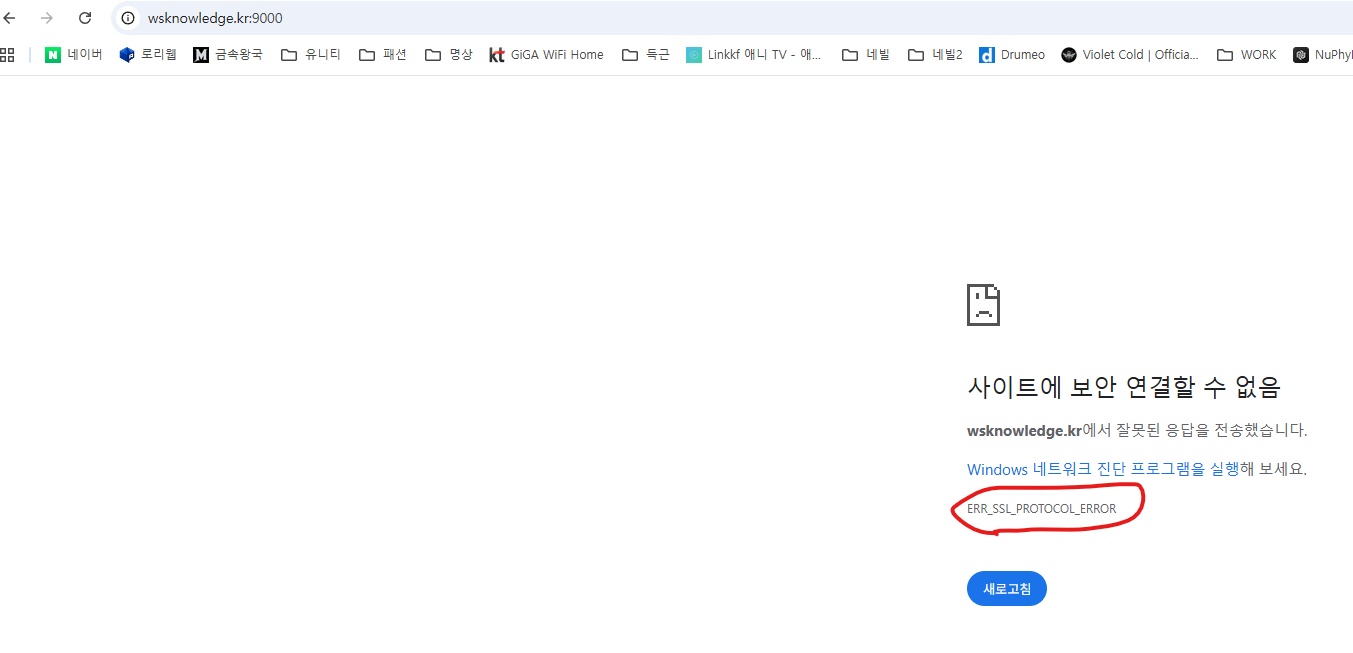The width and height of the screenshot is (1353, 653).
Task: Click the blue 새로고침 button
Action: (1006, 589)
